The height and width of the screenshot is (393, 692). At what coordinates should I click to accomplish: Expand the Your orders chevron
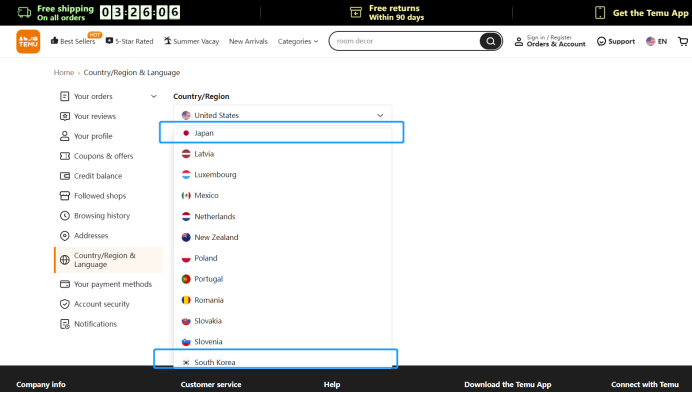[x=154, y=96]
